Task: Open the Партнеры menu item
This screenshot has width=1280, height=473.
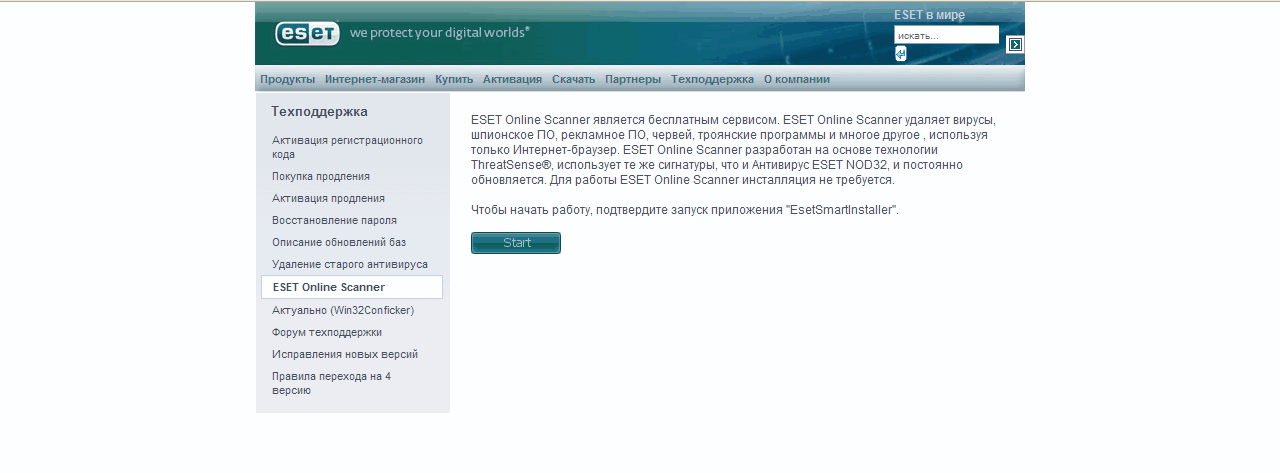Action: pyautogui.click(x=633, y=79)
